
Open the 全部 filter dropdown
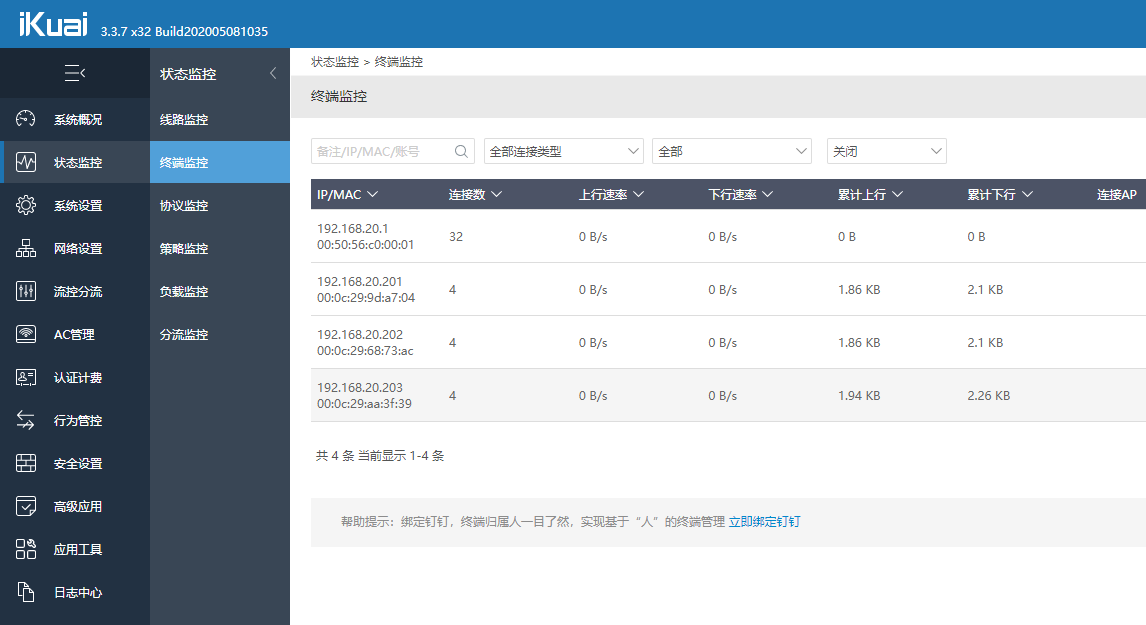731,152
